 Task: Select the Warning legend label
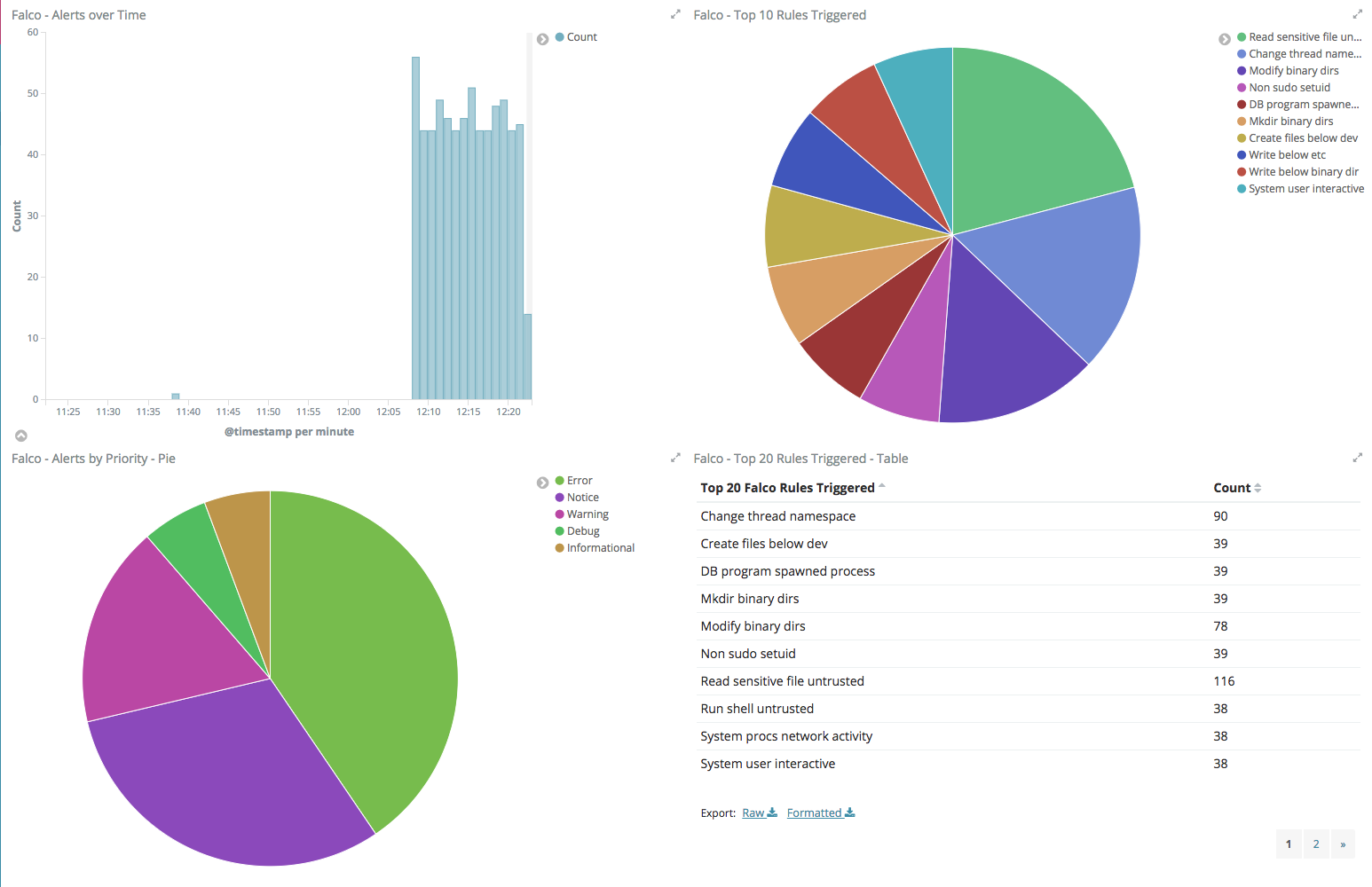pos(587,514)
